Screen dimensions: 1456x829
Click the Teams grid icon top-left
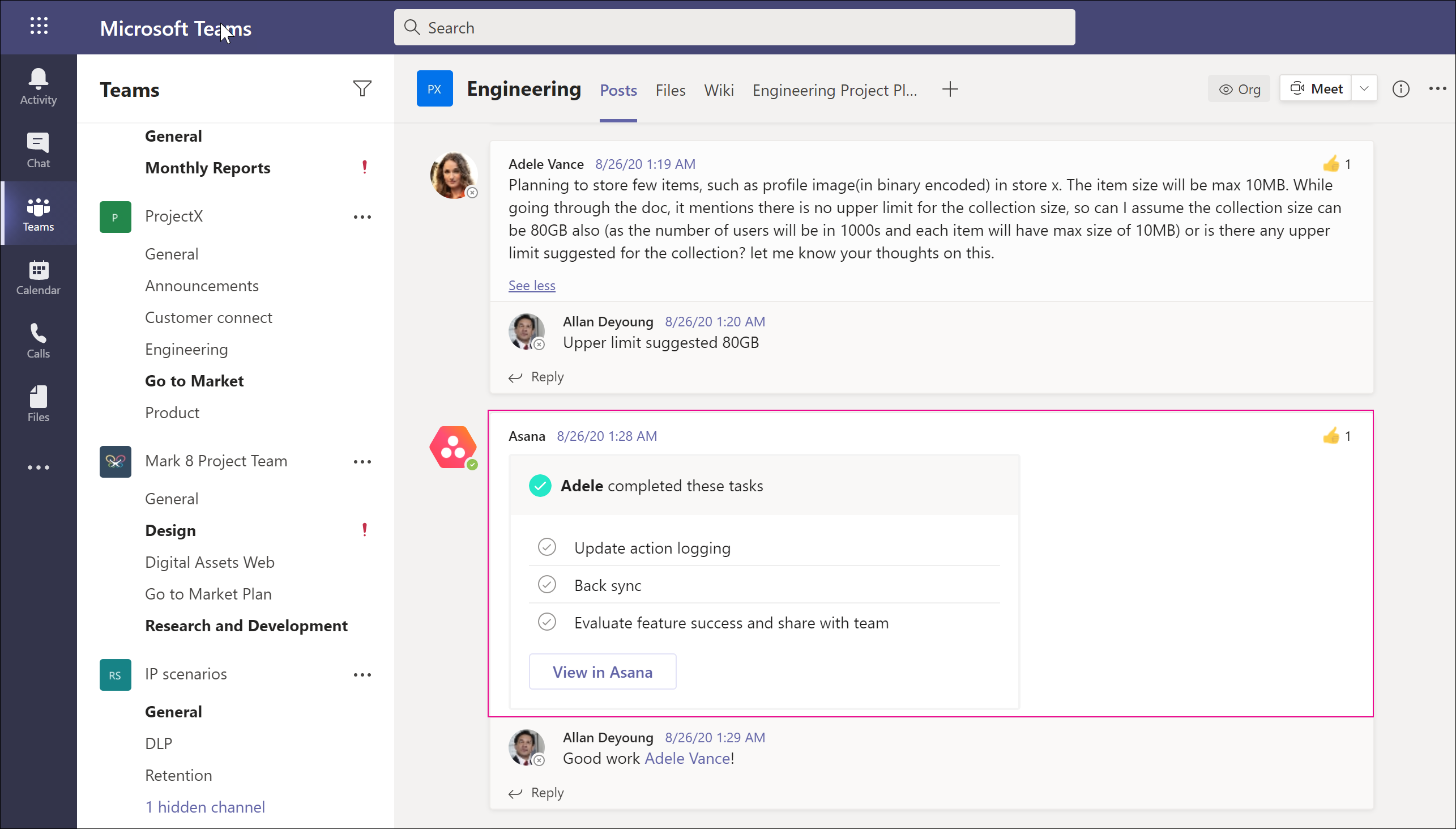[x=37, y=27]
